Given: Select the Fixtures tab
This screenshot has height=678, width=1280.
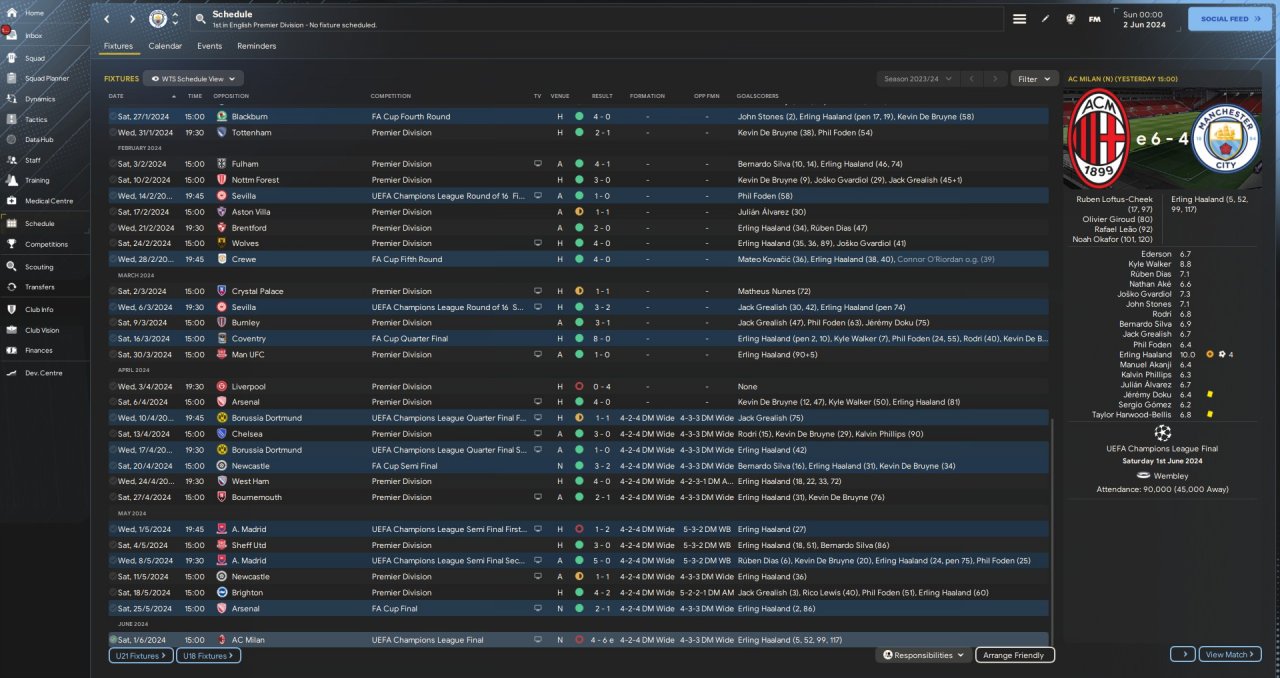Looking at the screenshot, I should tap(118, 46).
